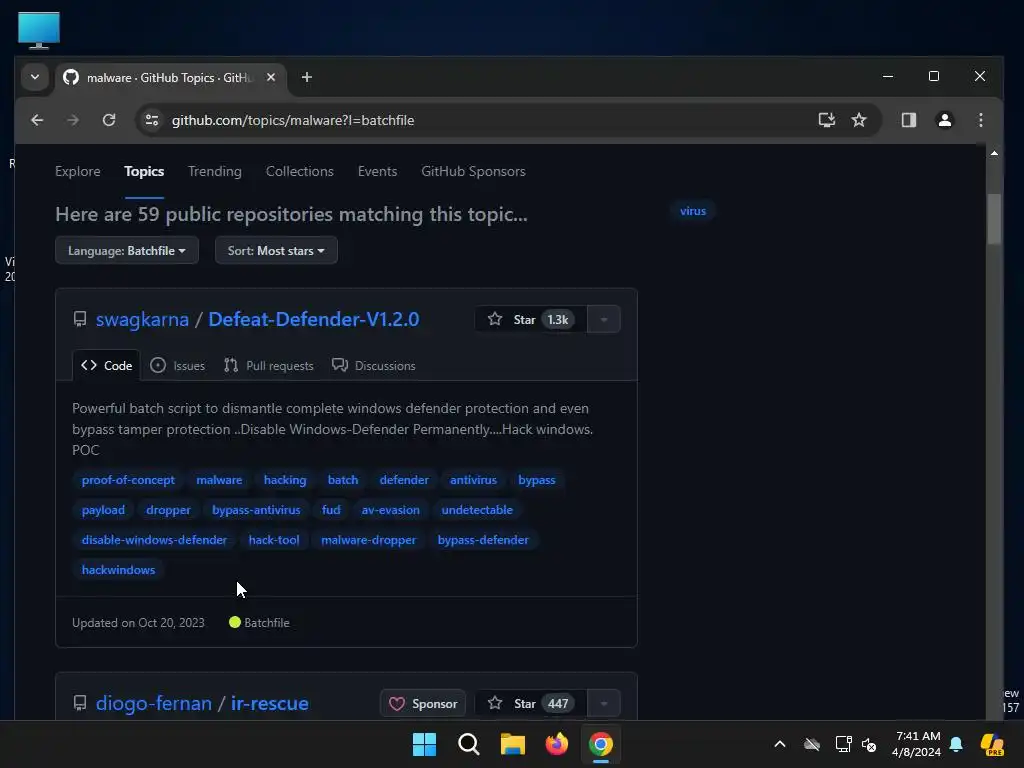The width and height of the screenshot is (1024, 768).
Task: Open GitHub Sponsors page
Action: [x=473, y=172]
